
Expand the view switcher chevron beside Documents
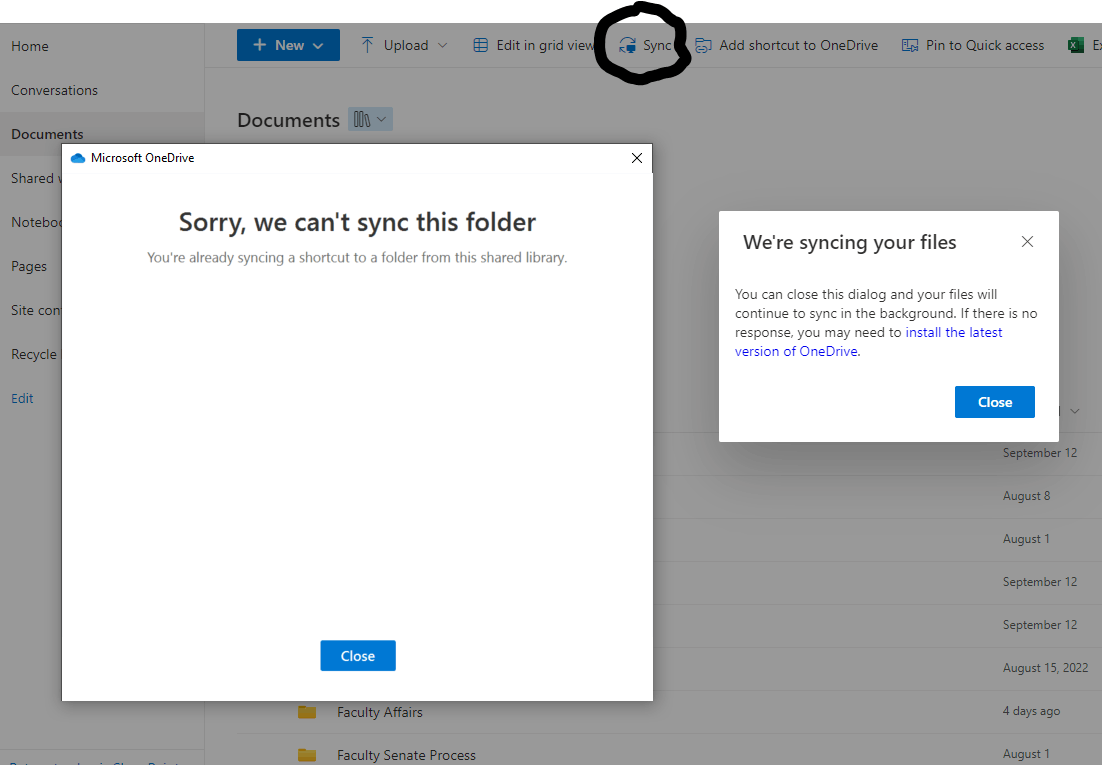[x=381, y=120]
